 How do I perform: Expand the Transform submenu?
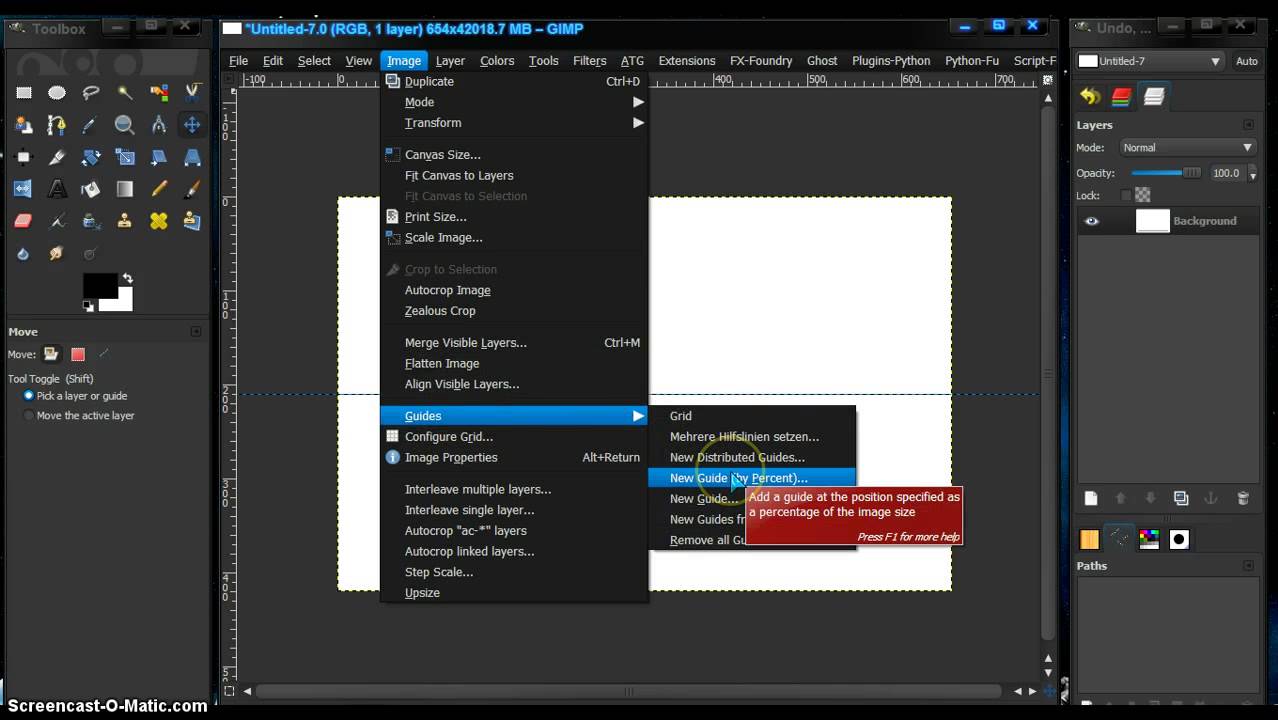coord(515,123)
